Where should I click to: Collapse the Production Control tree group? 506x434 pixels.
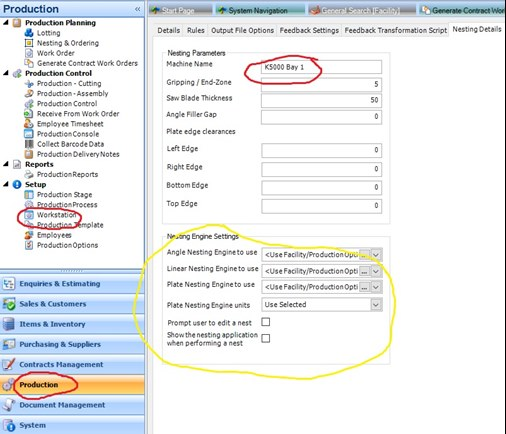[x=6, y=73]
